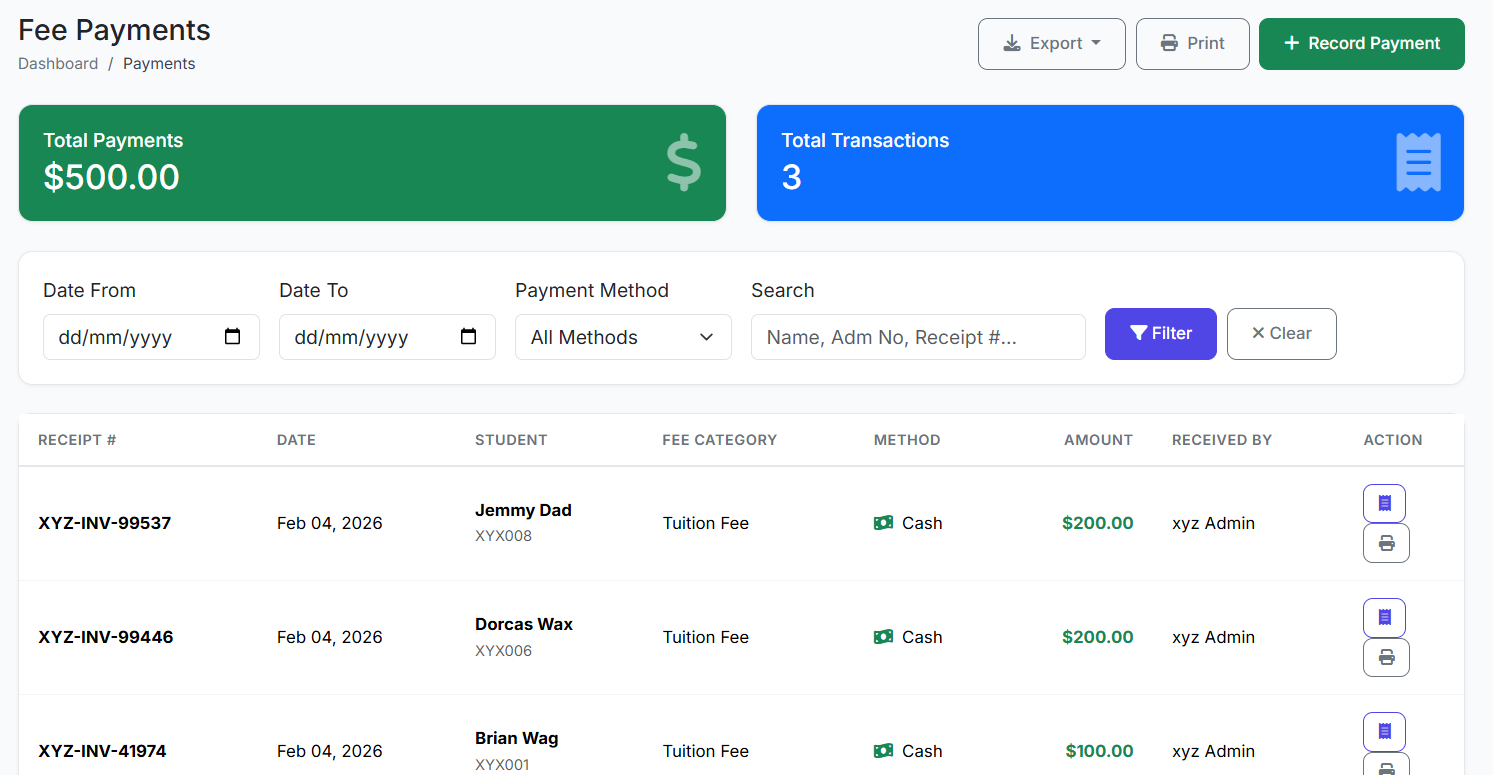Navigate to Dashboard via the breadcrumb link
Viewport: 1493px width, 775px height.
[58, 63]
